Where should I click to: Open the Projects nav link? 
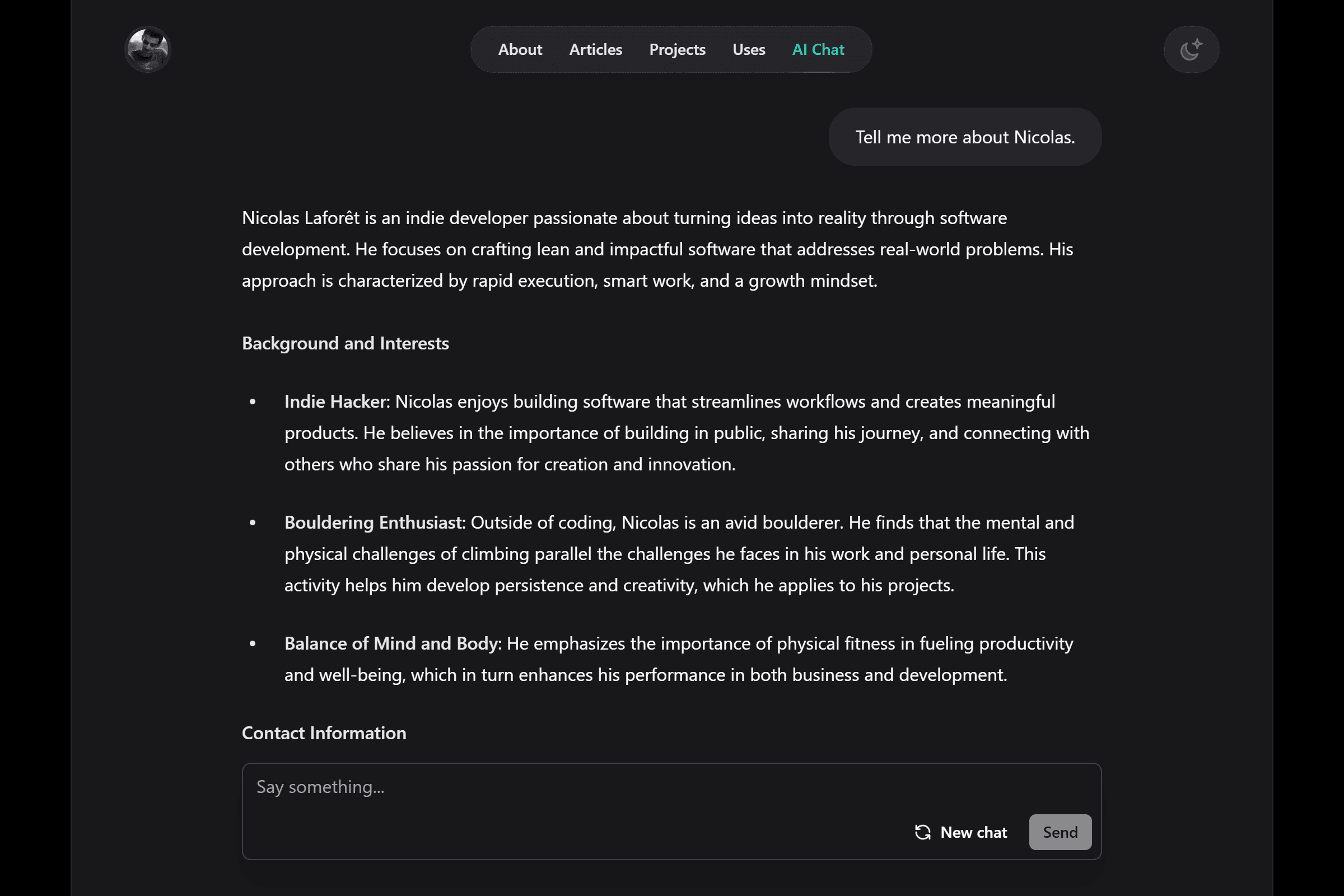point(676,50)
